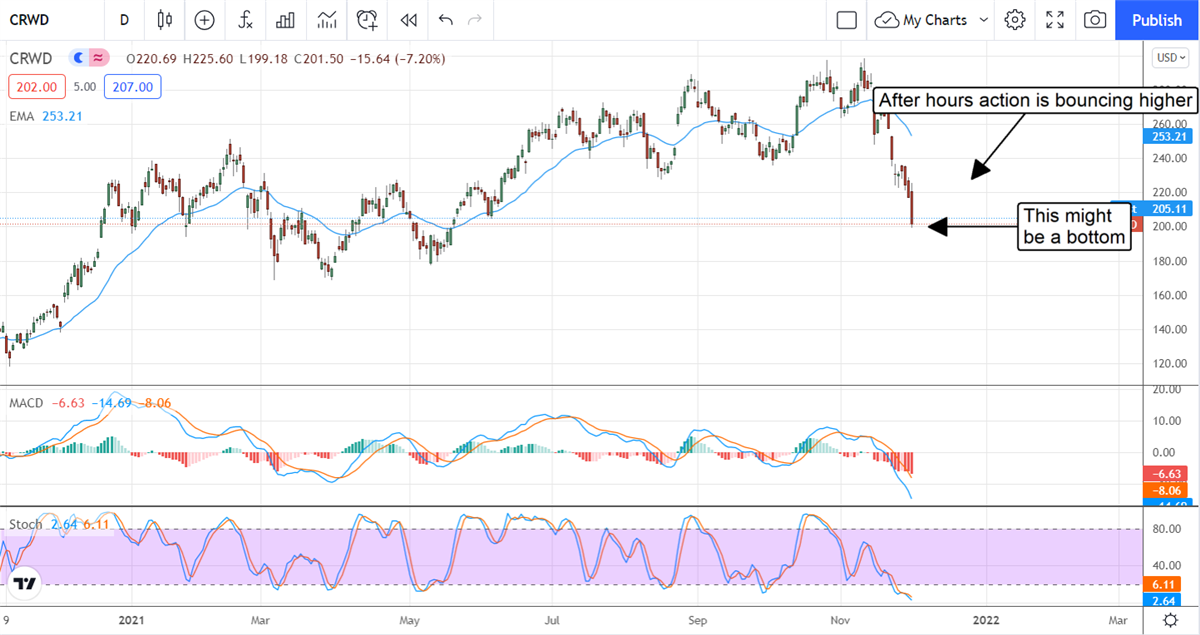This screenshot has width=1200, height=635.
Task: Open the USD currency dropdown
Action: [1169, 57]
